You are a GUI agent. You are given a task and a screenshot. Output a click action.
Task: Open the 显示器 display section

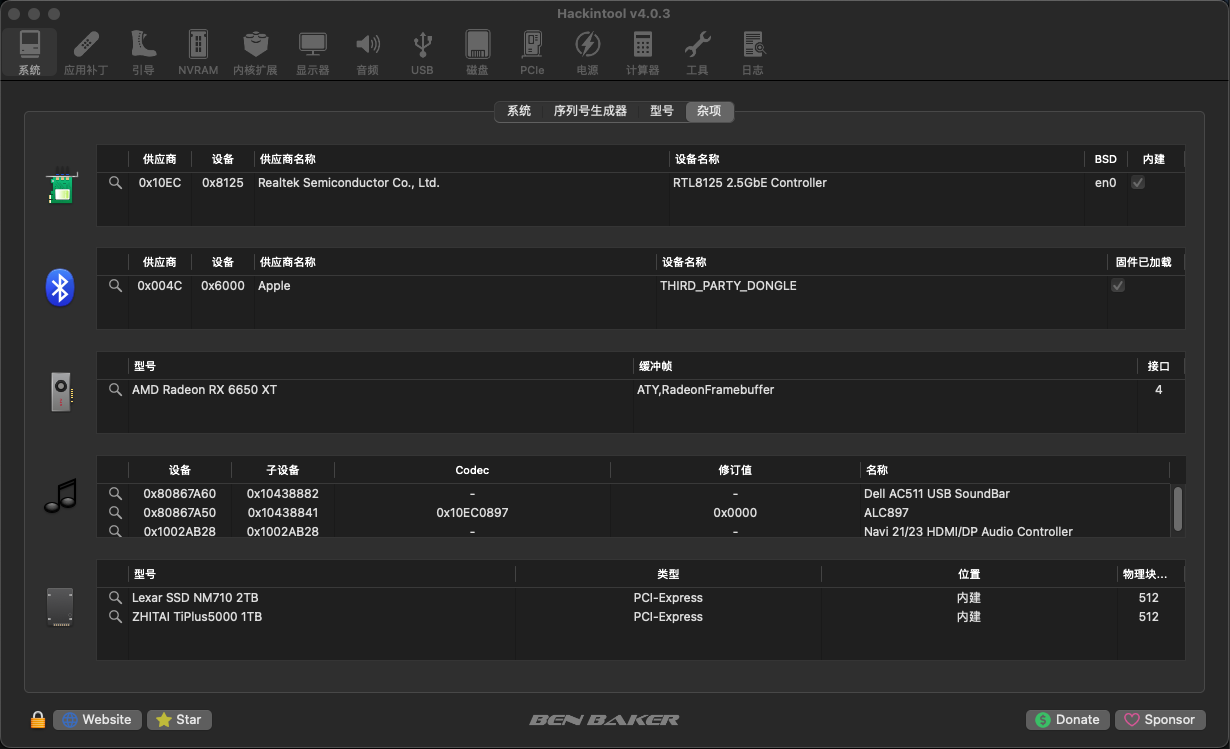coord(312,52)
